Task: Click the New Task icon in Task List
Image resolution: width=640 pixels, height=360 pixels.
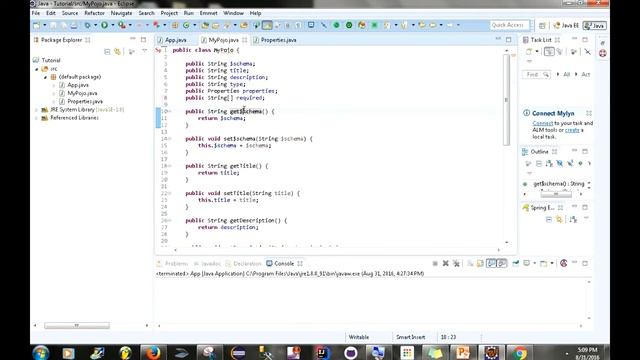Action: tap(529, 52)
